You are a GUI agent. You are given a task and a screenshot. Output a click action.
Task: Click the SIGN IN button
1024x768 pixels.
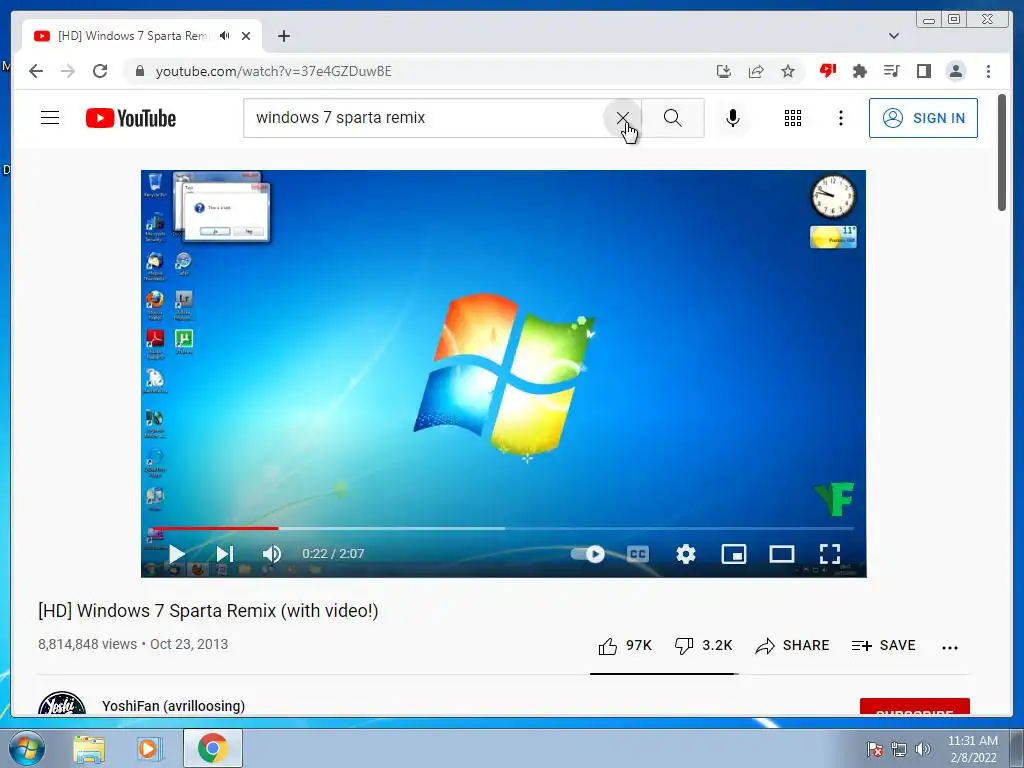[923, 118]
